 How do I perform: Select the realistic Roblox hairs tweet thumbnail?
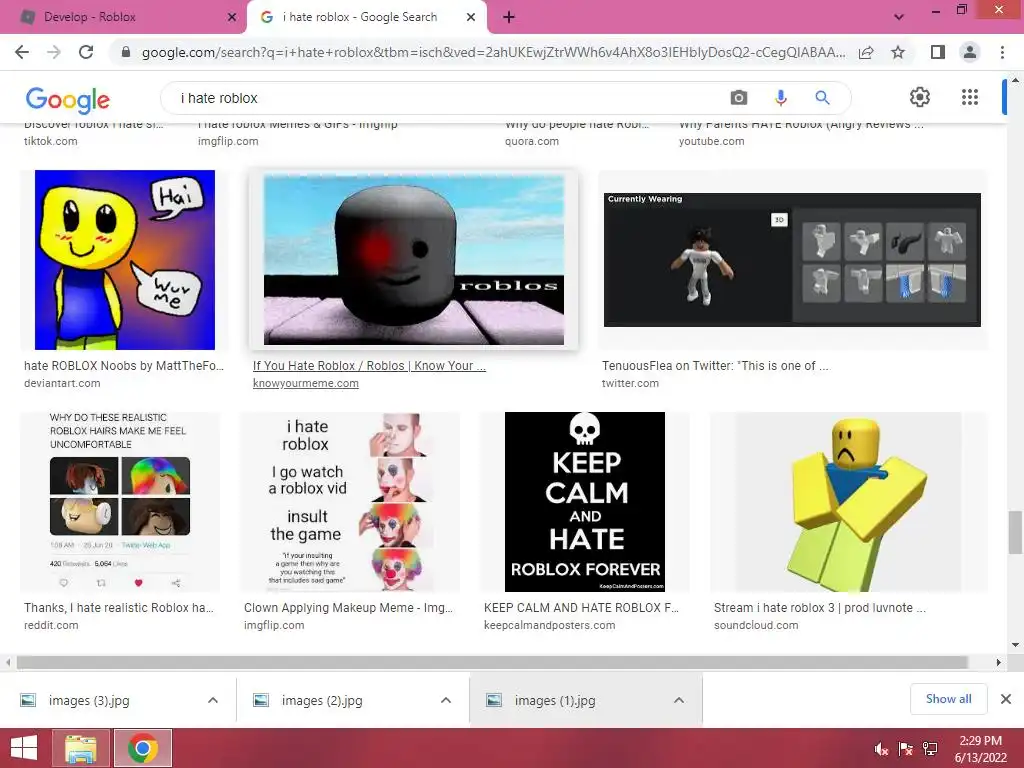pos(120,502)
